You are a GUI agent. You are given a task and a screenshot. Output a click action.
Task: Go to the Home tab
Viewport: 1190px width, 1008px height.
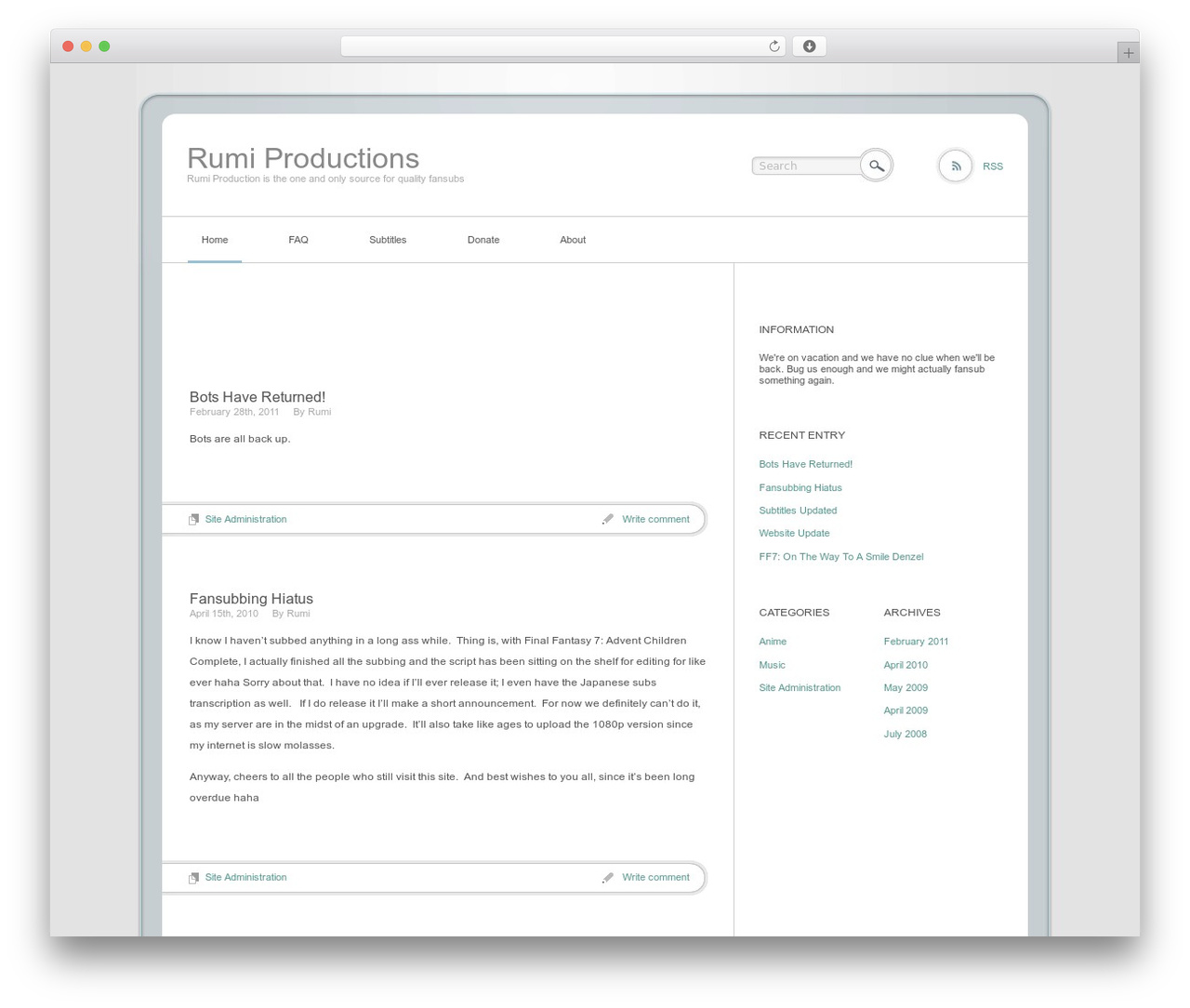tap(215, 240)
